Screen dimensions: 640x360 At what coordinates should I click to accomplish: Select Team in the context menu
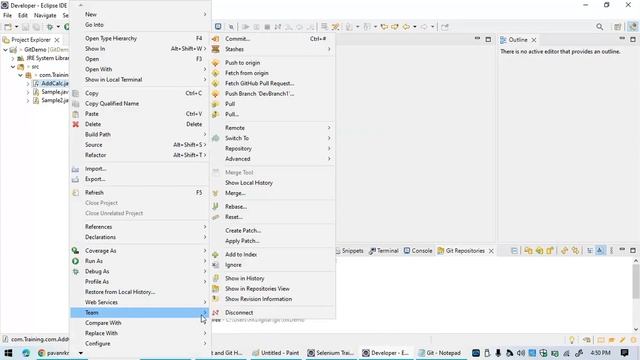(x=140, y=313)
